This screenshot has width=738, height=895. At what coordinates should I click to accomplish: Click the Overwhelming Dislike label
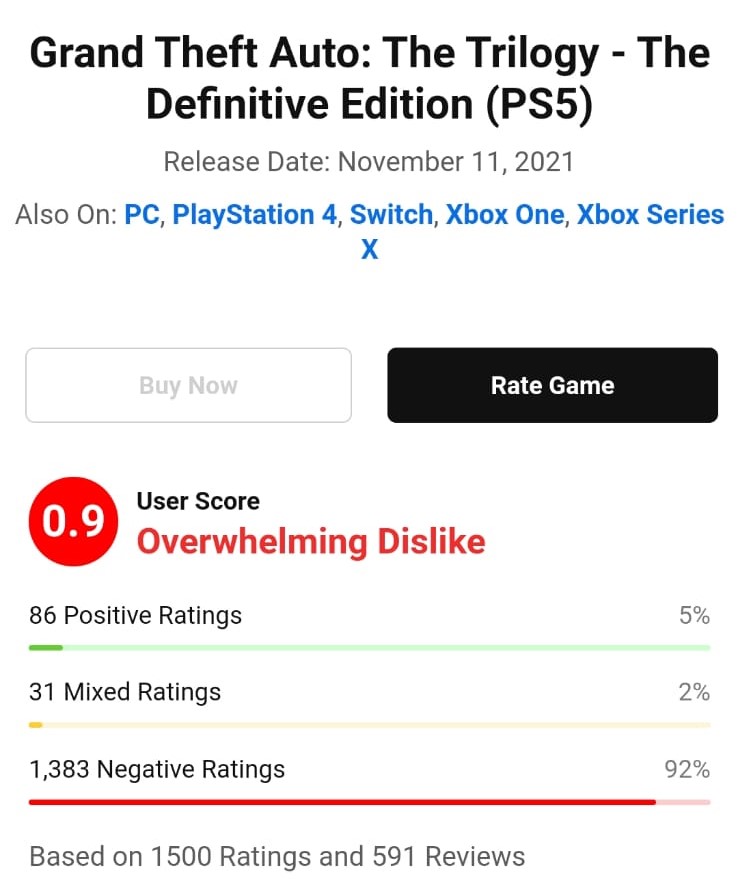[x=311, y=542]
